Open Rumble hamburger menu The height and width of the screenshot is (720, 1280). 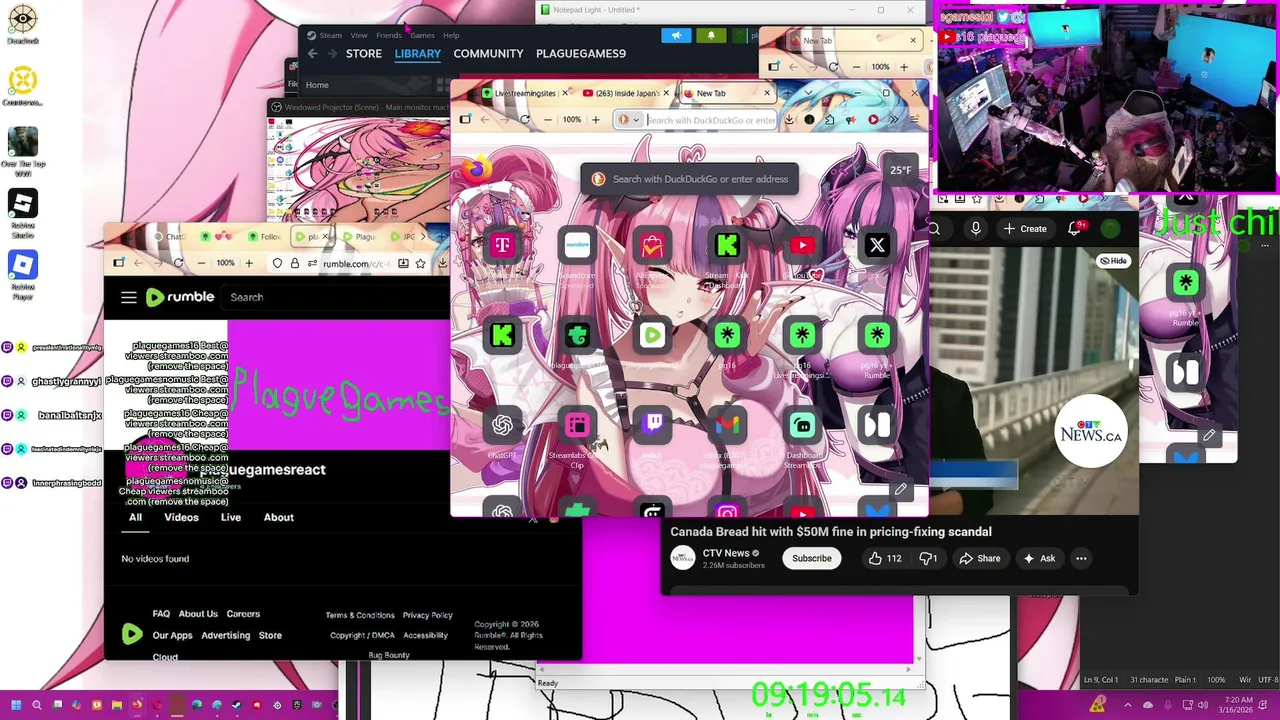pyautogui.click(x=129, y=297)
